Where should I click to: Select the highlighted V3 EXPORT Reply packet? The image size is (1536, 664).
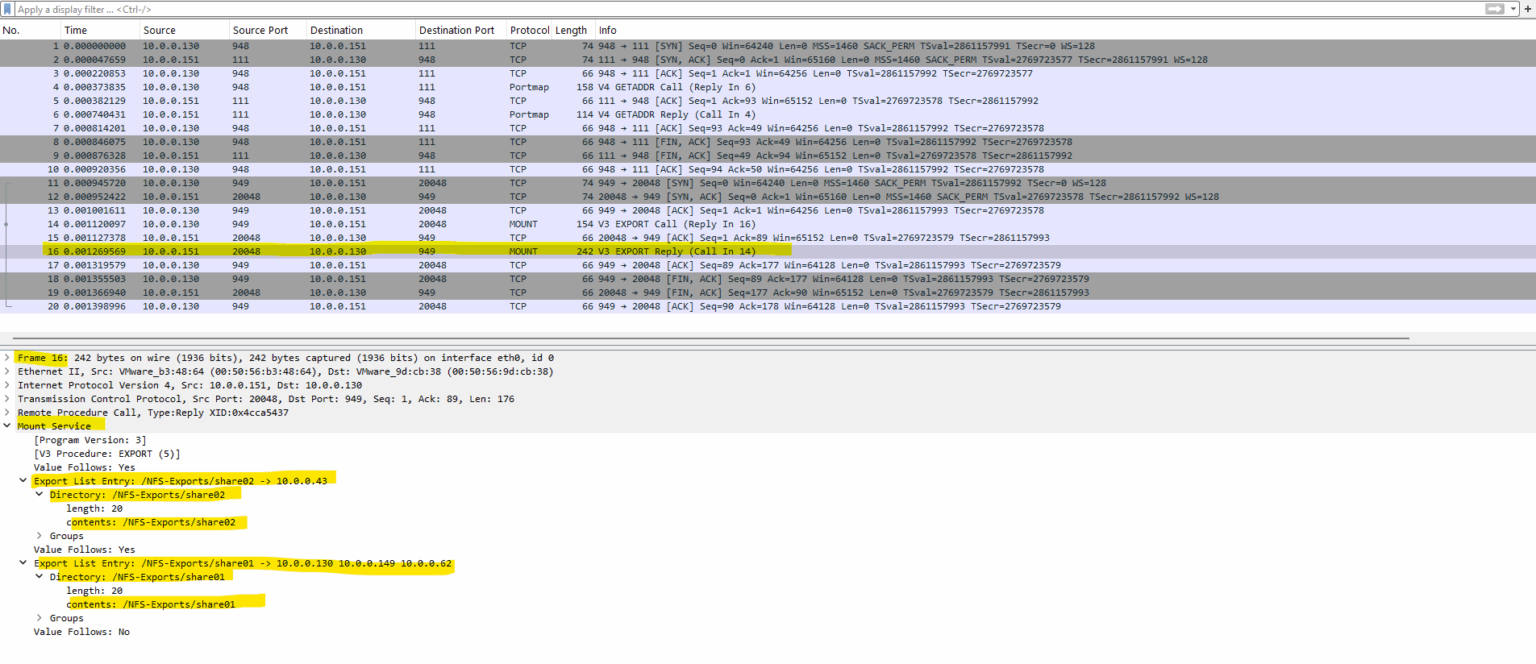coord(400,251)
